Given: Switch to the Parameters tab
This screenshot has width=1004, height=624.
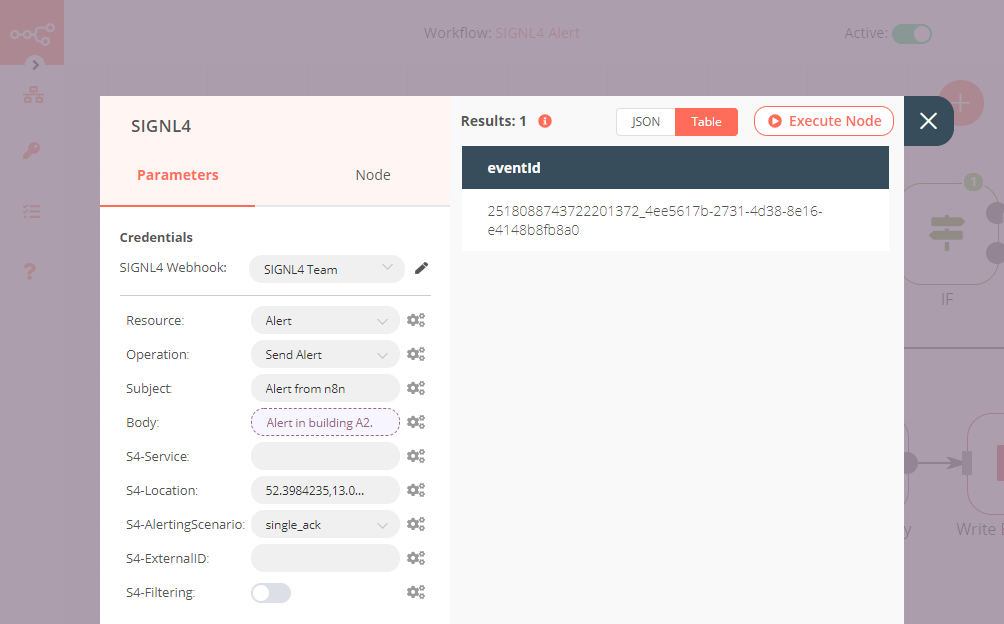Looking at the screenshot, I should click(177, 175).
